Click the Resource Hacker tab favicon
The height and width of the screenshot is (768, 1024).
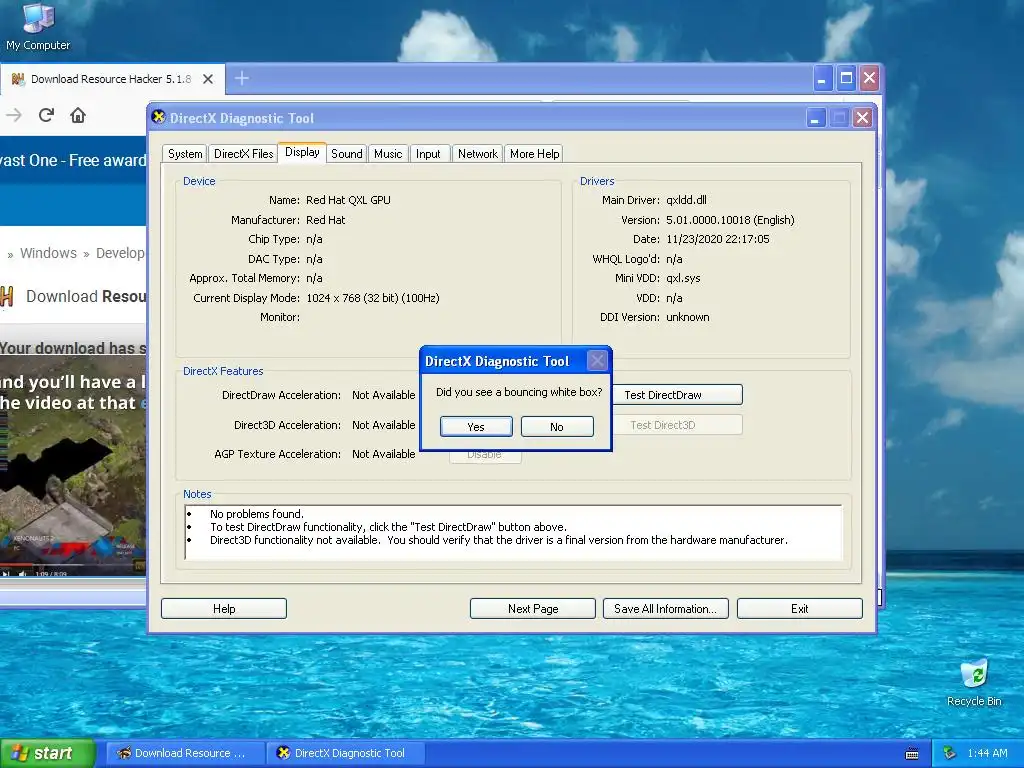click(18, 79)
